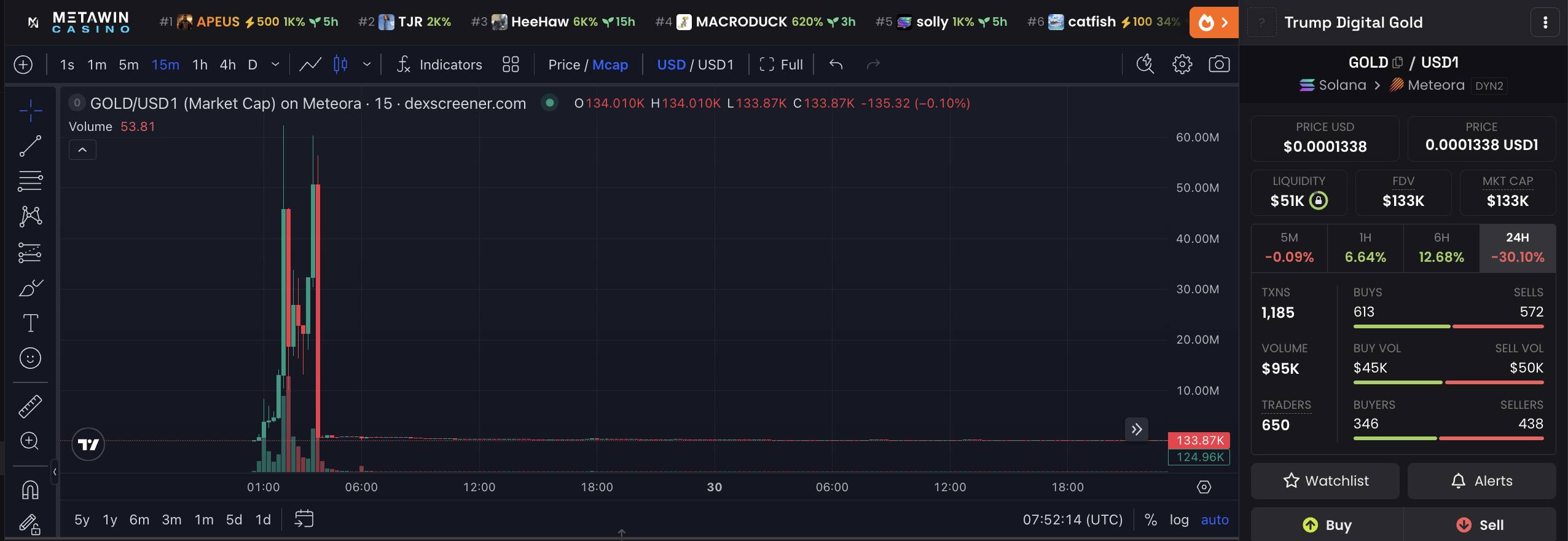The height and width of the screenshot is (541, 1568).
Task: Toggle lock all drawing tools
Action: click(x=30, y=524)
